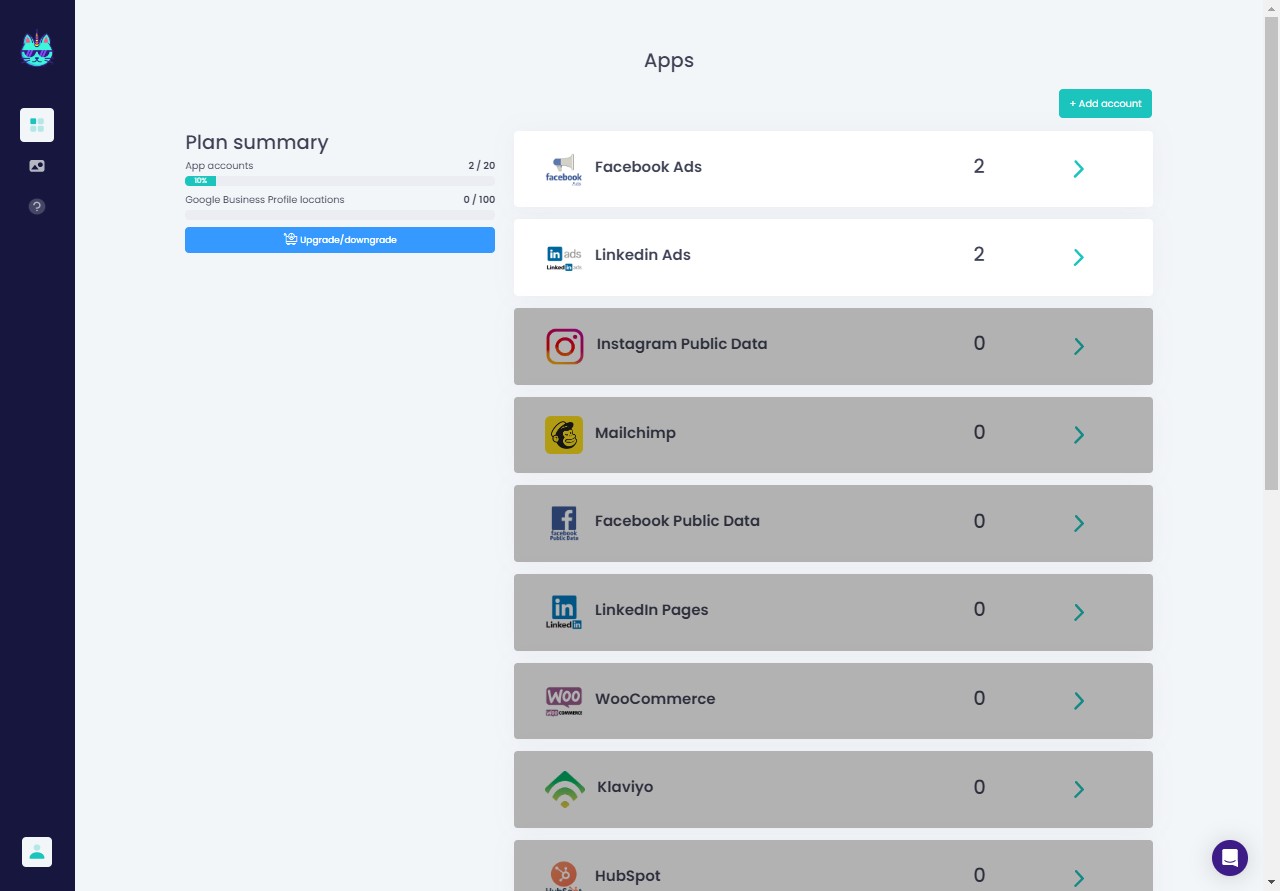Screen dimensions: 1280x891
Task: Click the 'App accounts' label
Action: (219, 166)
